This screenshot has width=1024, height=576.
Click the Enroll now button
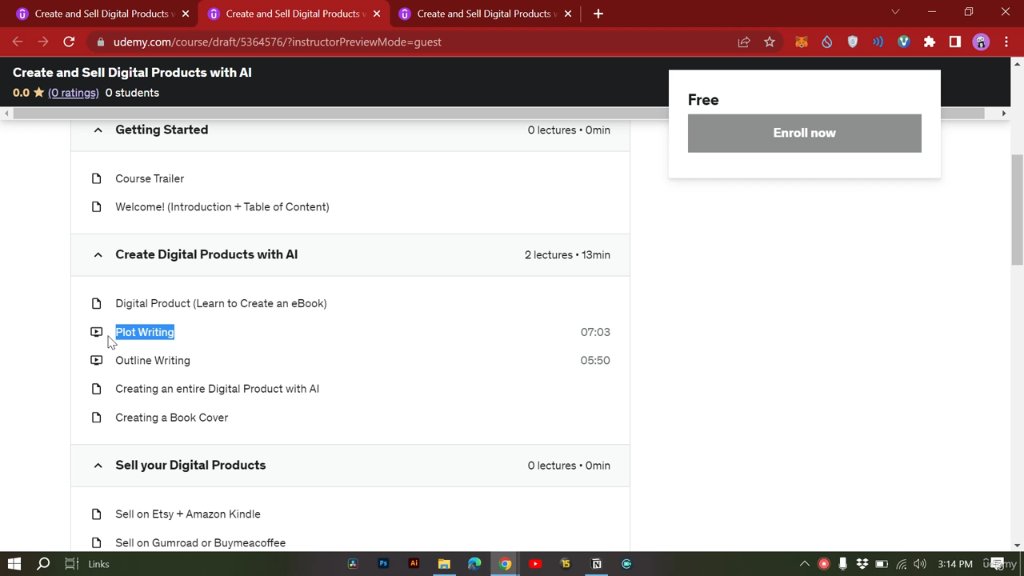pyautogui.click(x=805, y=133)
